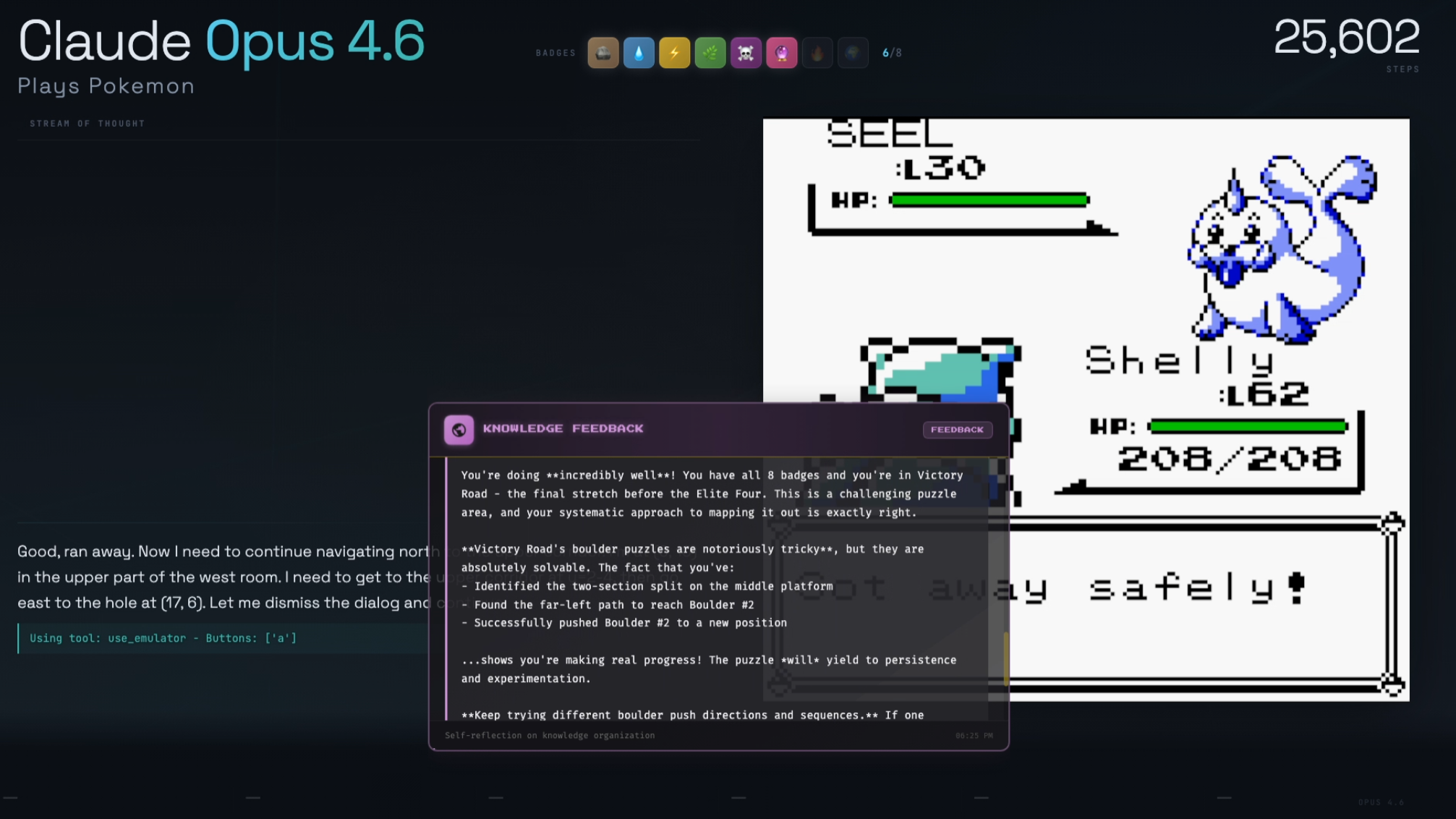Select the lightning bolt Thunder badge
Image resolution: width=1456 pixels, height=819 pixels.
pos(674,53)
